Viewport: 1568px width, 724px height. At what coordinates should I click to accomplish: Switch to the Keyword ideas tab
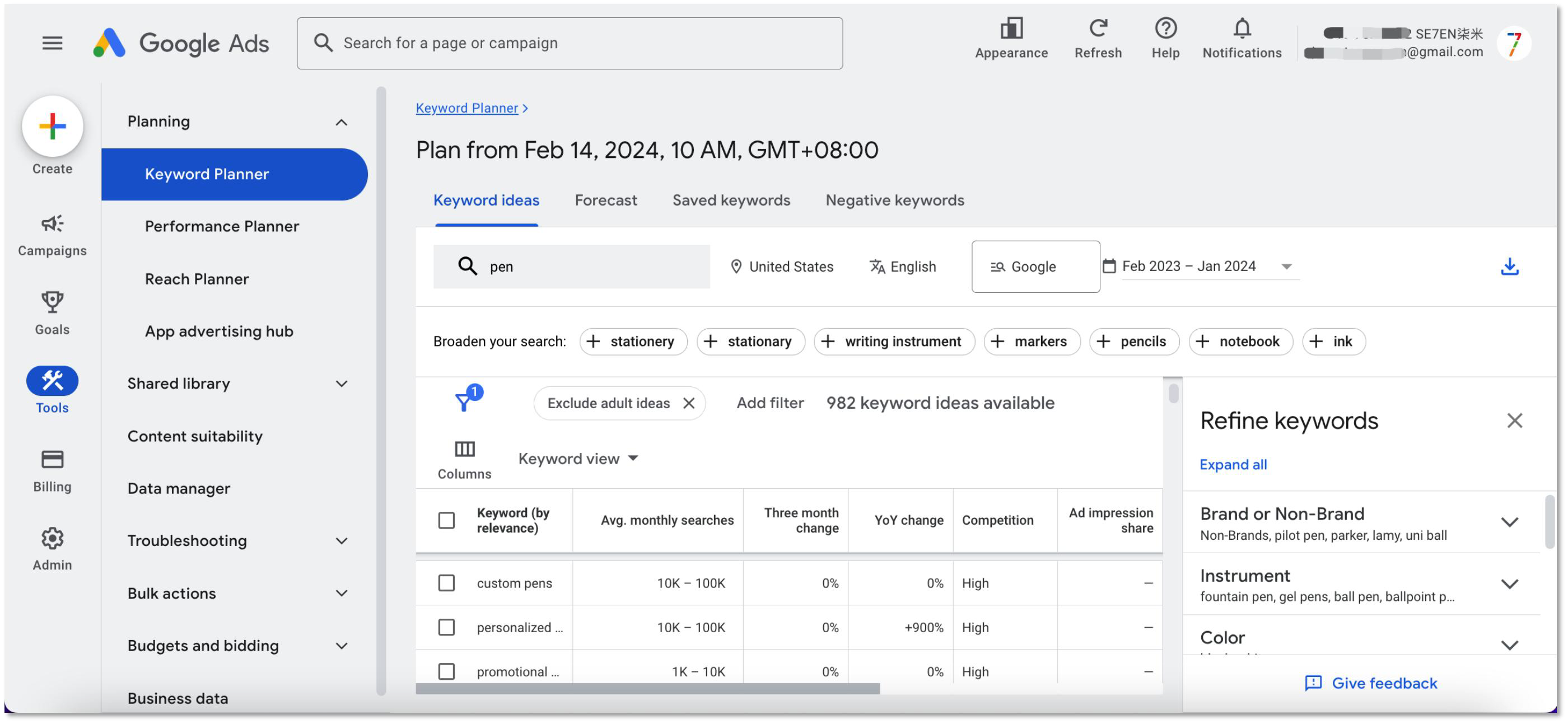pyautogui.click(x=486, y=200)
